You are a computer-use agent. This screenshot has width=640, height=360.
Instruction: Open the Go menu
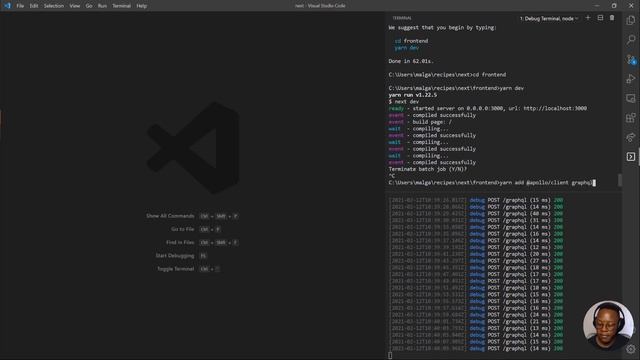coord(89,6)
